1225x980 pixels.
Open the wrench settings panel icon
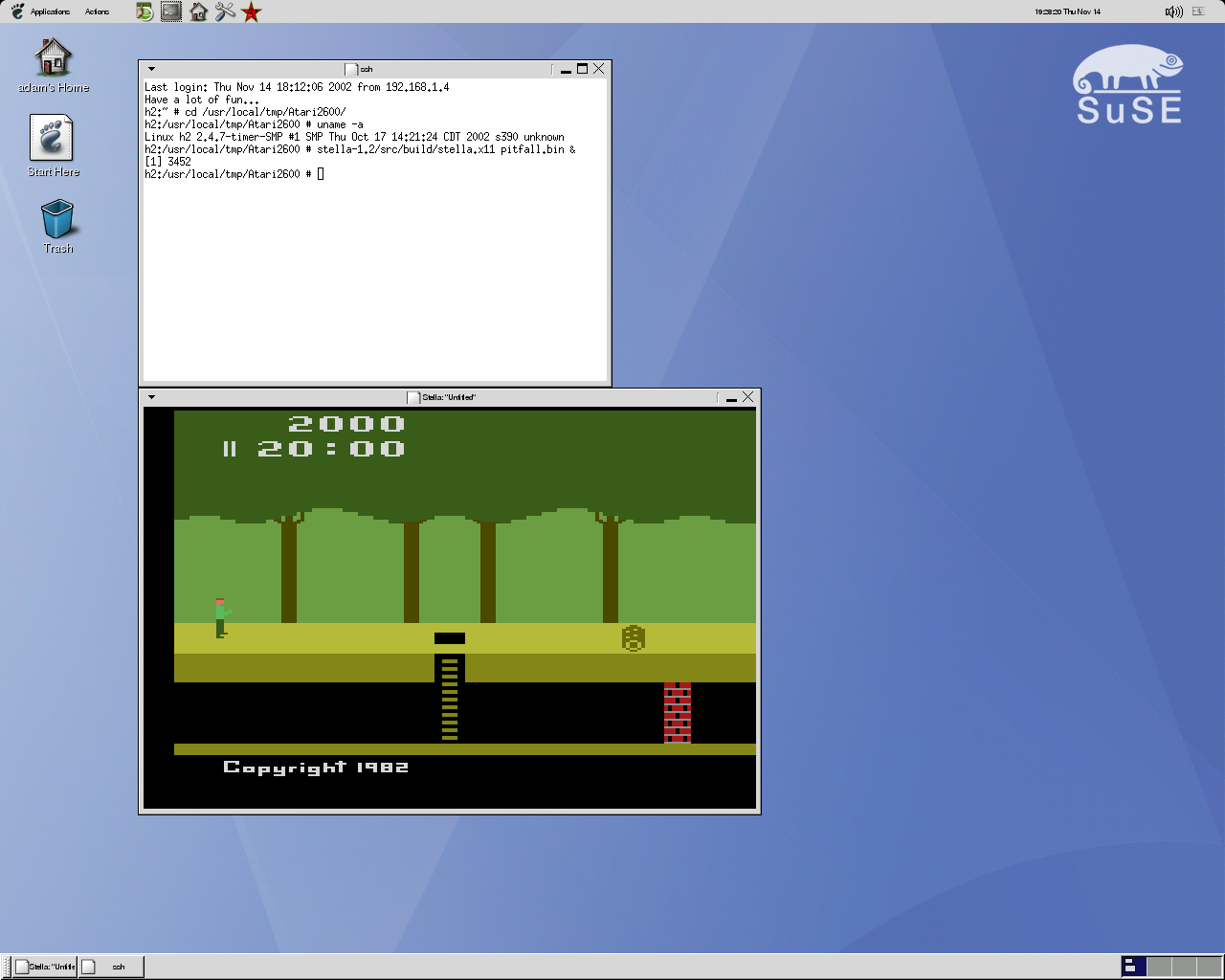click(225, 11)
